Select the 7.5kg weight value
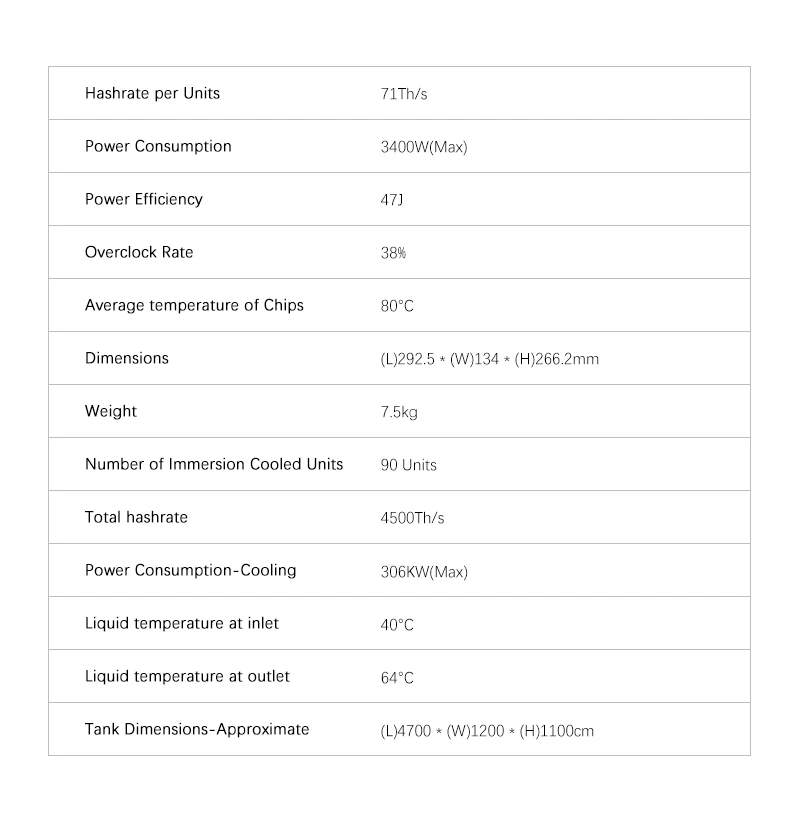The image size is (800, 817). [x=399, y=412]
